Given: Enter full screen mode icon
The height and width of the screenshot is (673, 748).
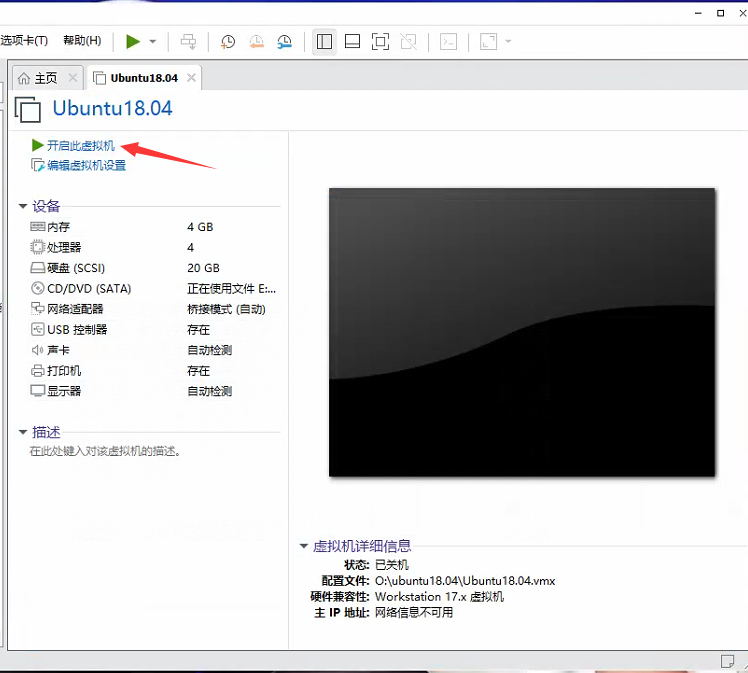Looking at the screenshot, I should point(380,41).
